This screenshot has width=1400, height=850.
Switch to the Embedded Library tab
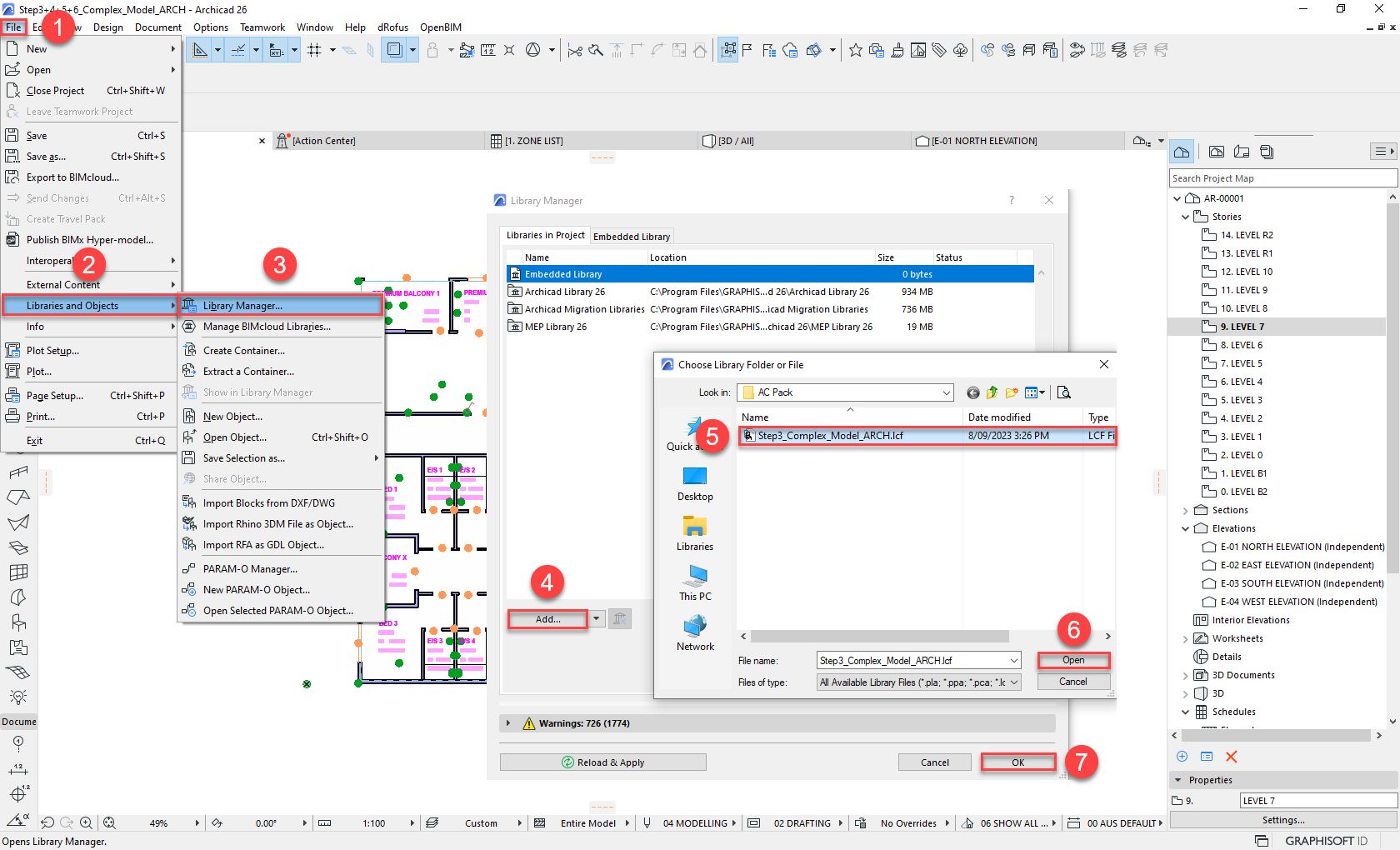632,236
